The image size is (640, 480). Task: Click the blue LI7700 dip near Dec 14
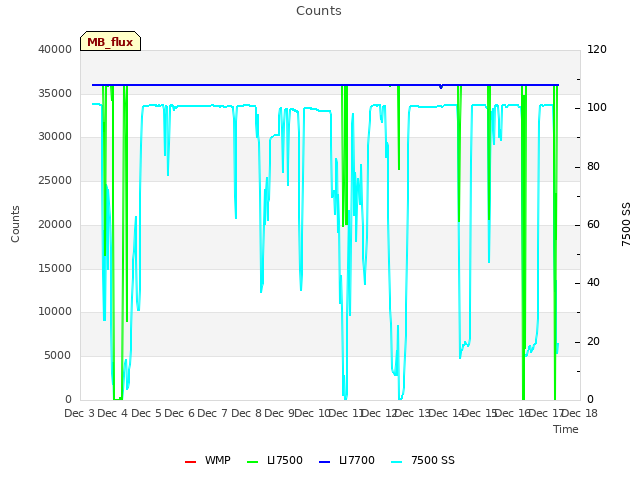pos(441,87)
